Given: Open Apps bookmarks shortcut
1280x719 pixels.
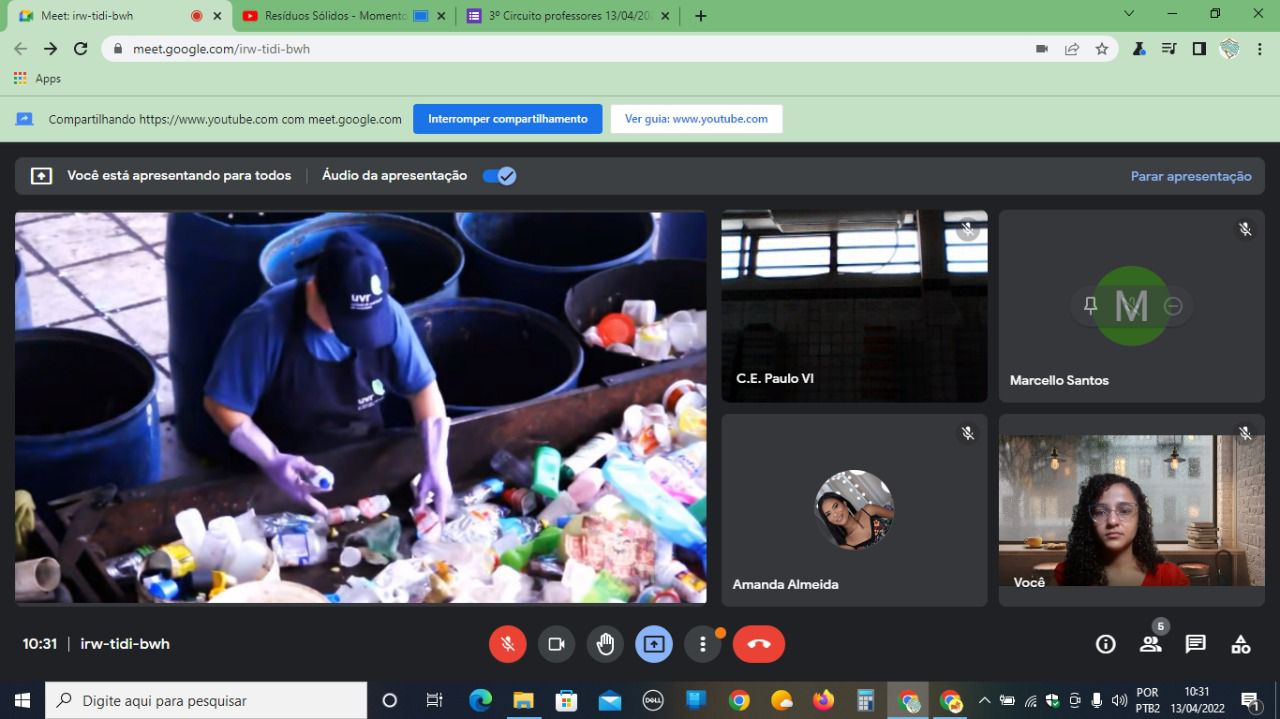Looking at the screenshot, I should pos(37,78).
